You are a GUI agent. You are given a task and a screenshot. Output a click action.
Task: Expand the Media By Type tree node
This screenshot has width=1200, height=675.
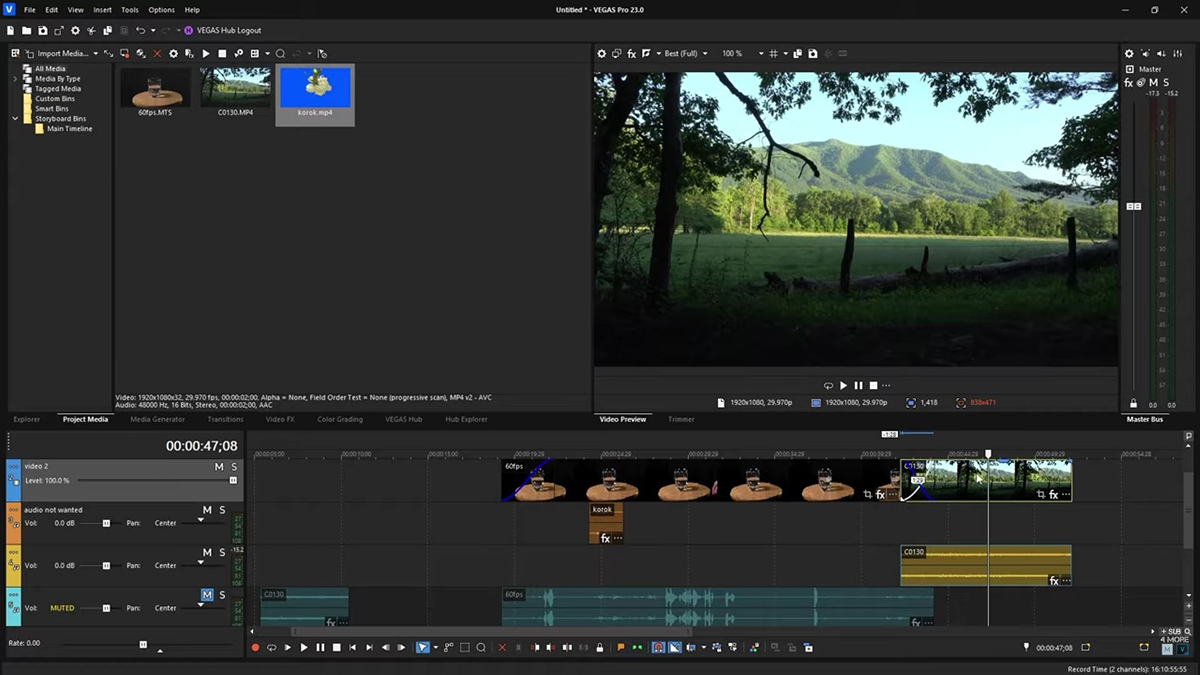click(x=15, y=79)
